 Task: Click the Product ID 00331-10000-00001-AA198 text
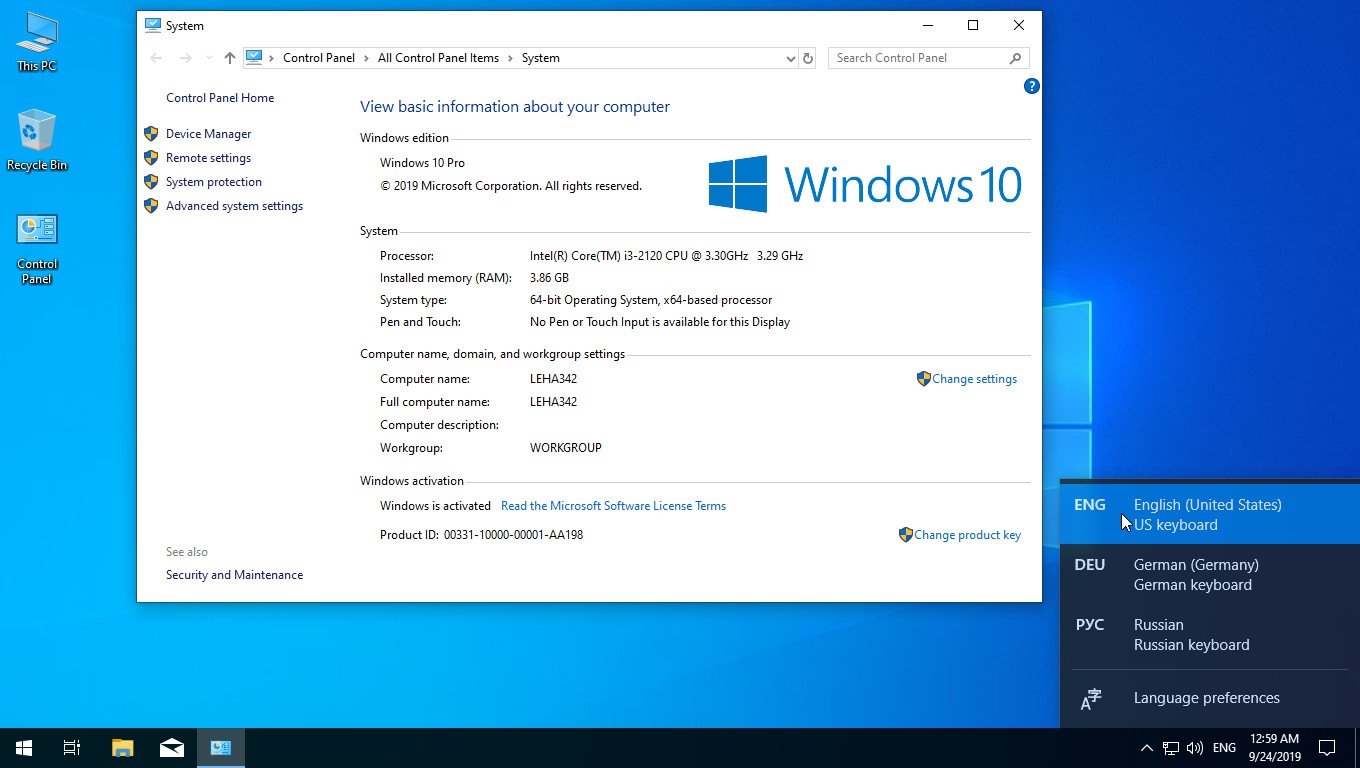click(x=513, y=535)
